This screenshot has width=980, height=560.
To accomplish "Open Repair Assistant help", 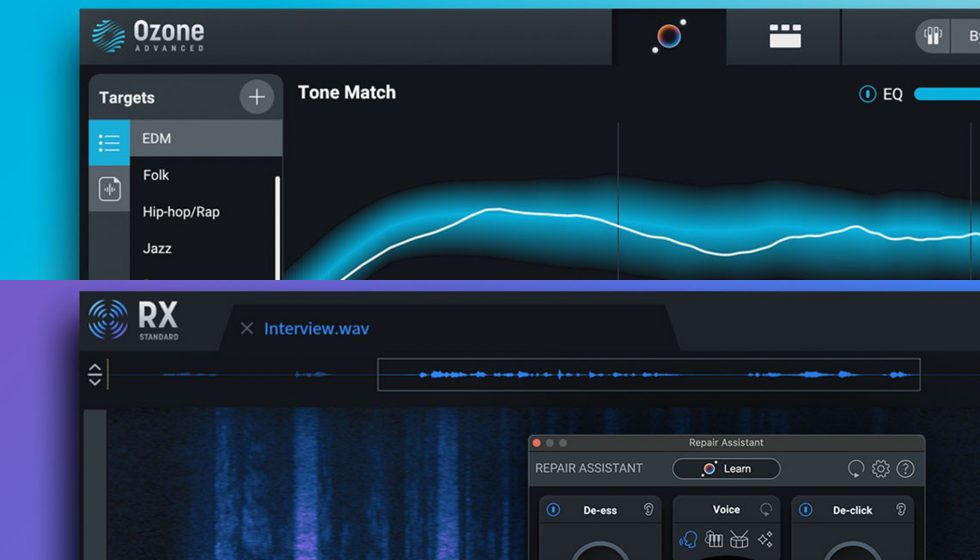I will coord(906,469).
